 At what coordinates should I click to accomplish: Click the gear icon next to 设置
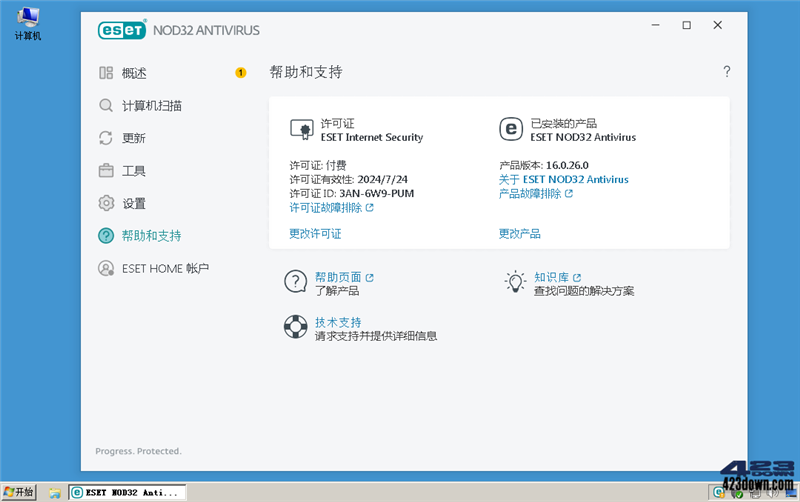tap(106, 203)
